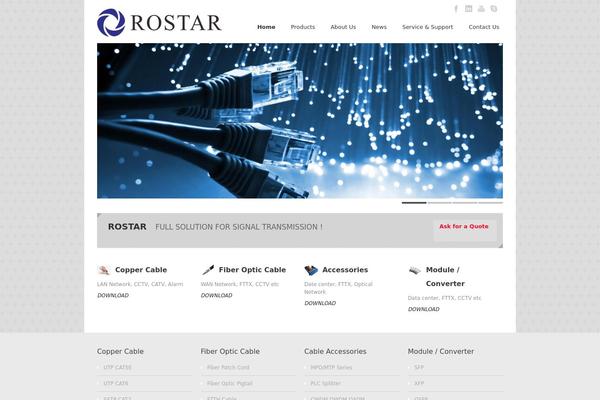Click the last social icon in header

[494, 8]
